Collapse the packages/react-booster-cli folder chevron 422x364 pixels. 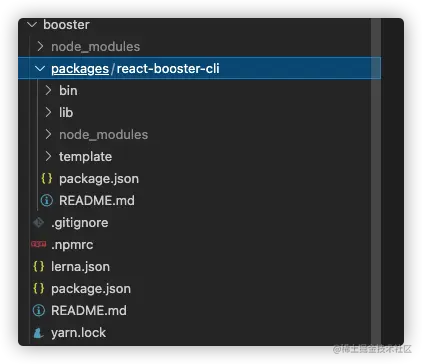point(40,69)
